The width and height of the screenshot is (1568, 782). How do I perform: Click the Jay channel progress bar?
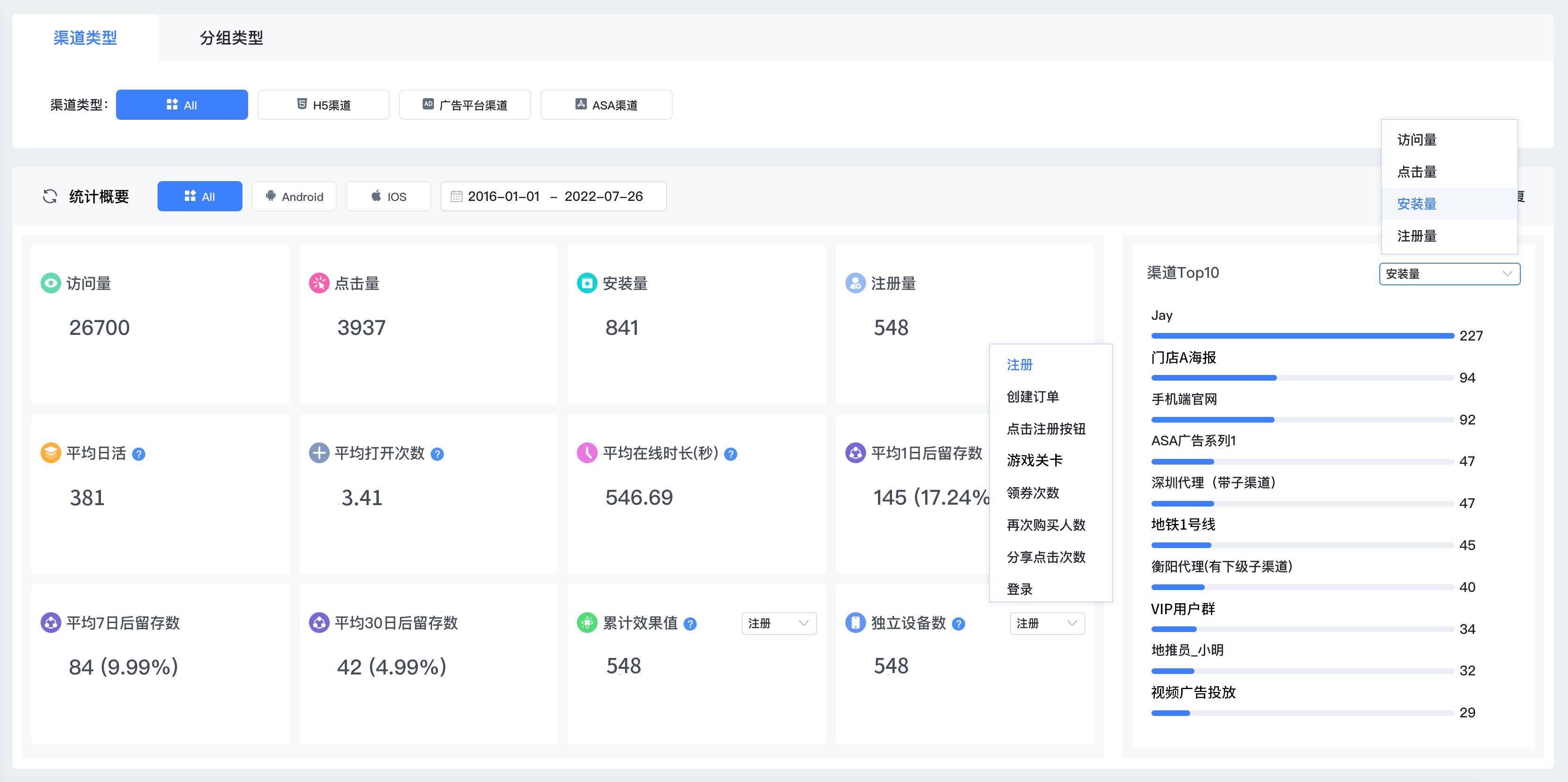click(1302, 335)
